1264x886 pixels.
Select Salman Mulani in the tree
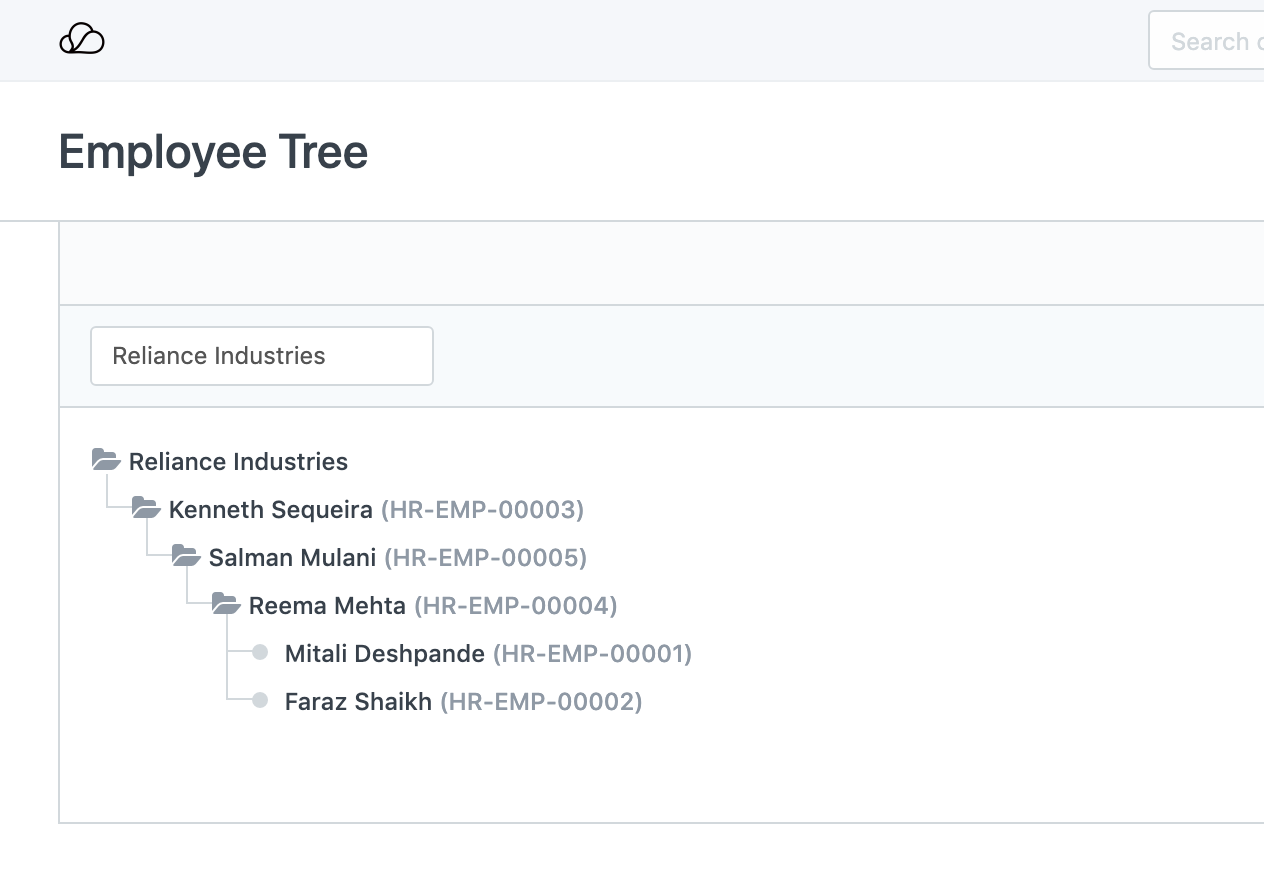(292, 558)
